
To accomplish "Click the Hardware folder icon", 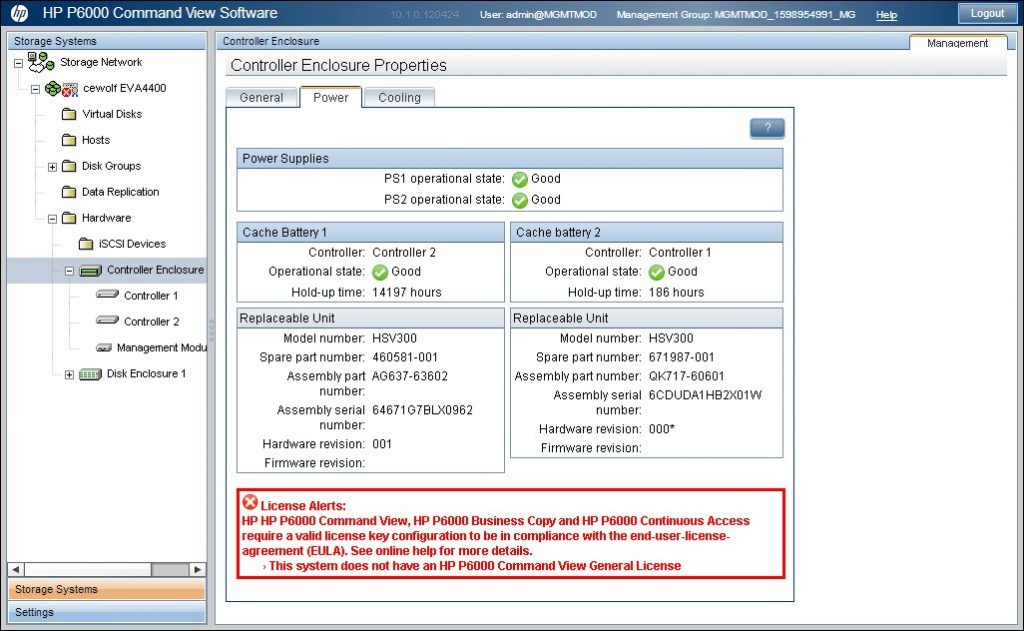I will [69, 218].
